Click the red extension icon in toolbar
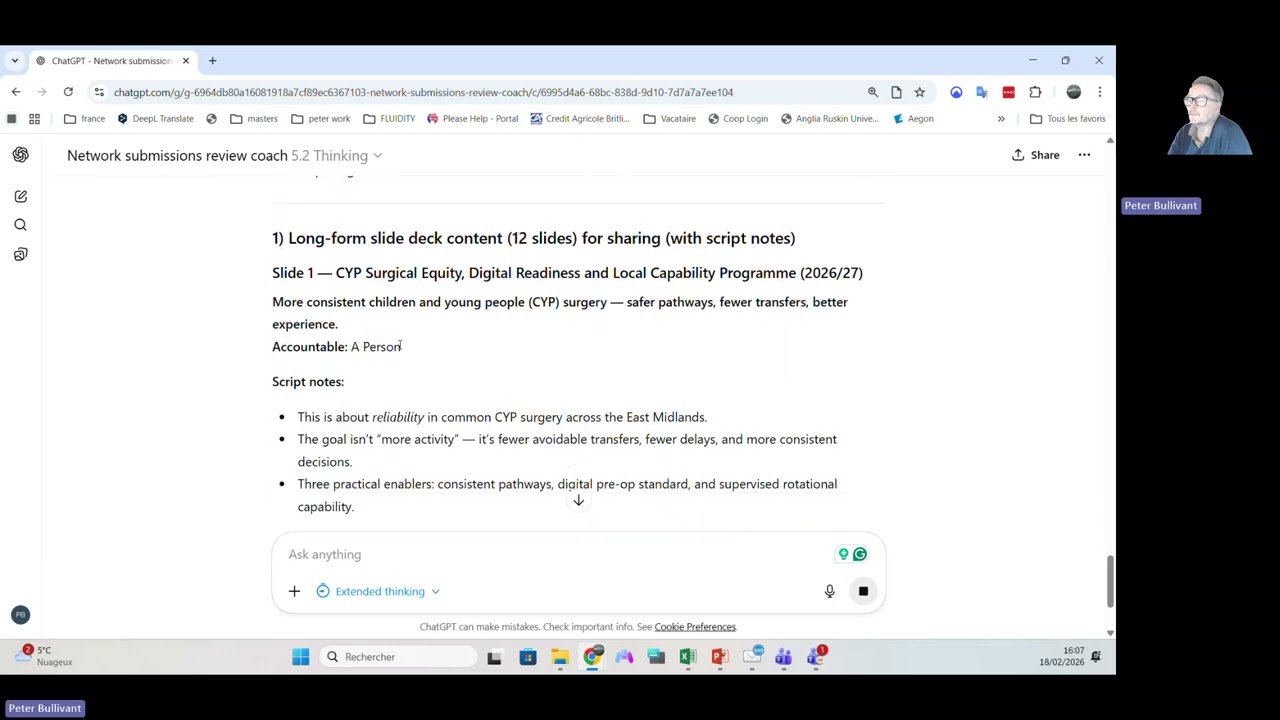This screenshot has height=720, width=1280. tap(1008, 92)
